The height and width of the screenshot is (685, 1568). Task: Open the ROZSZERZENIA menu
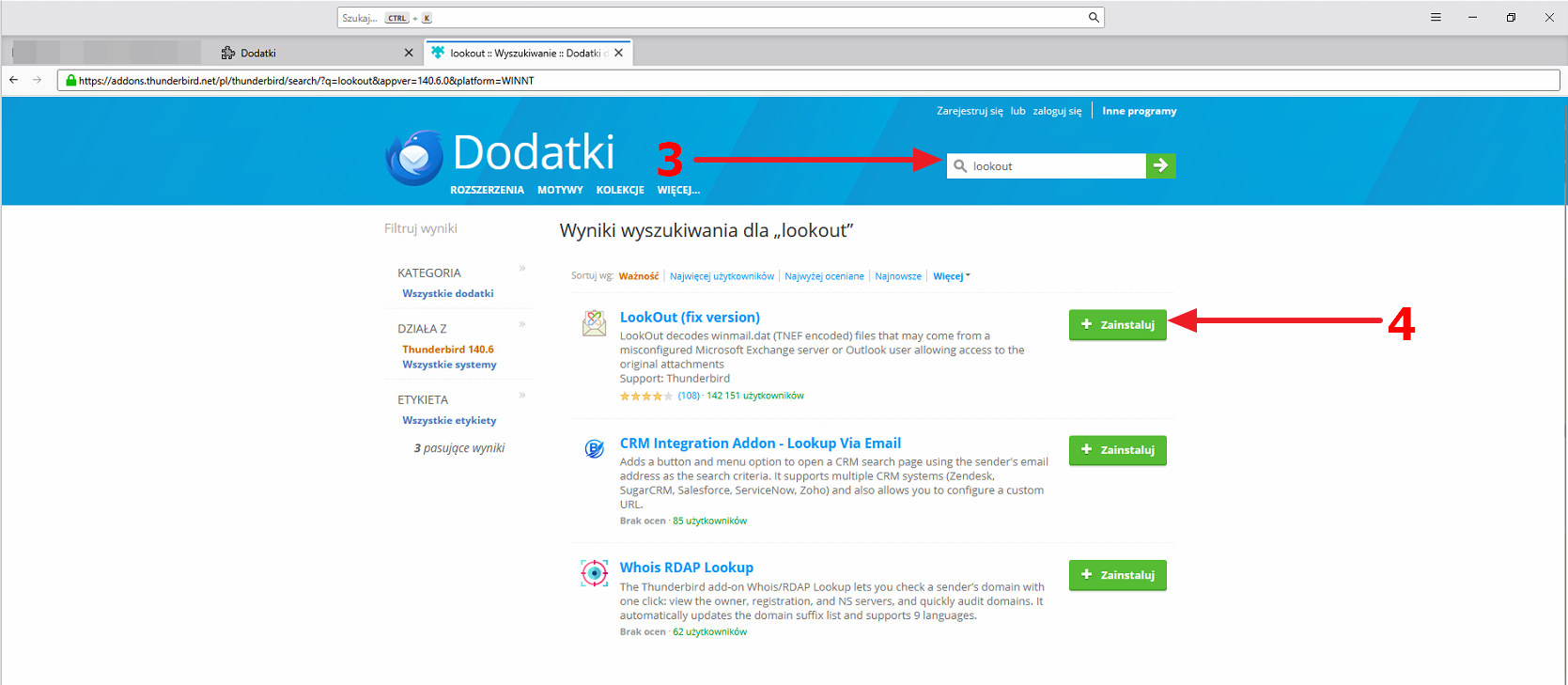coord(487,190)
